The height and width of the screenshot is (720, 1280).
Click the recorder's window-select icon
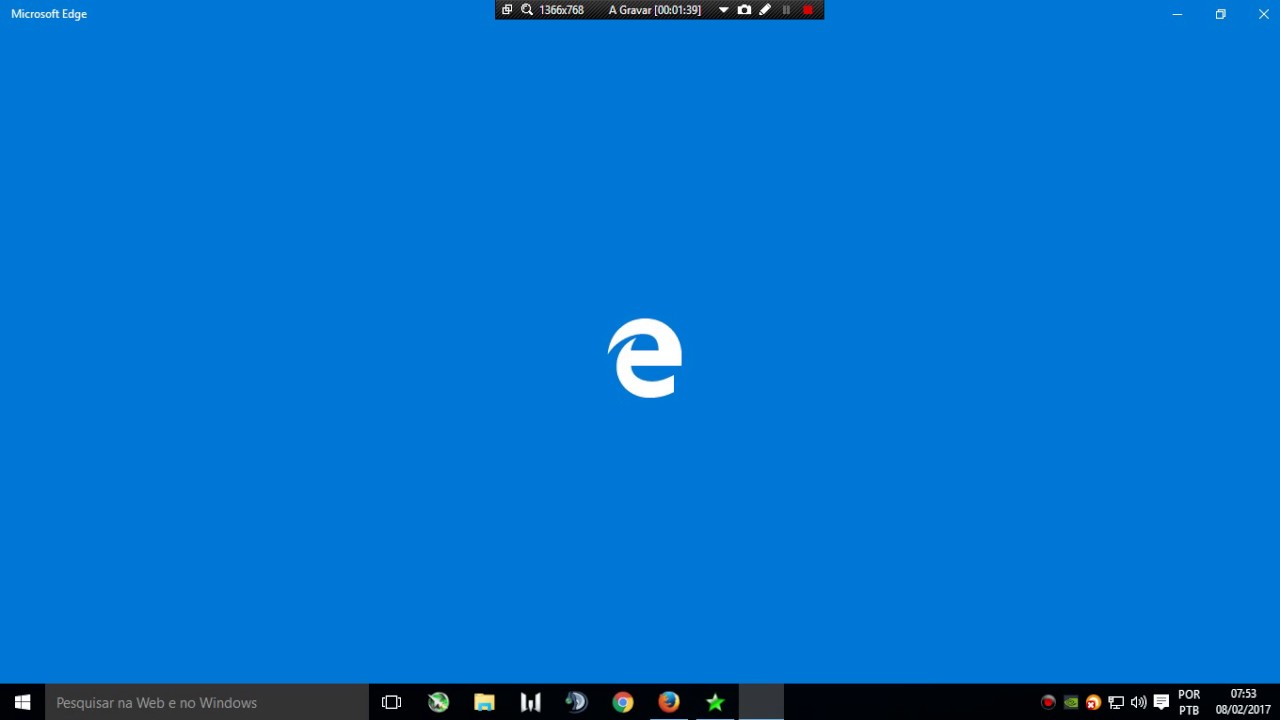tap(507, 10)
